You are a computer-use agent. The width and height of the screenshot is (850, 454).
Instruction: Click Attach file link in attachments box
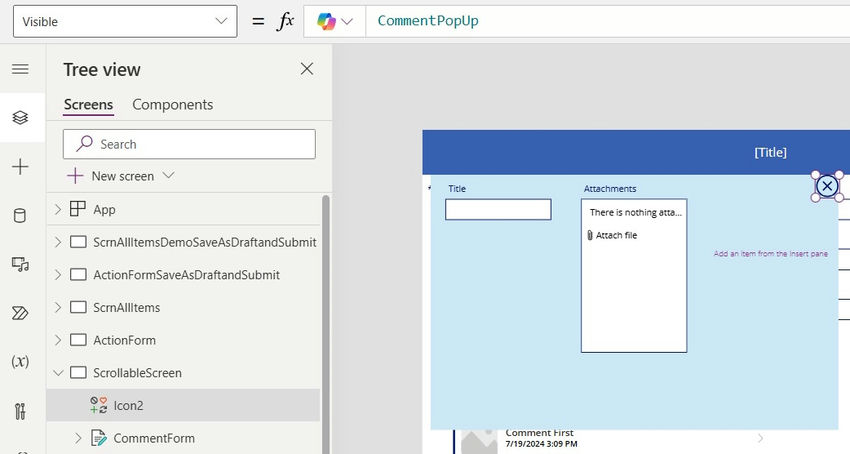pos(616,235)
